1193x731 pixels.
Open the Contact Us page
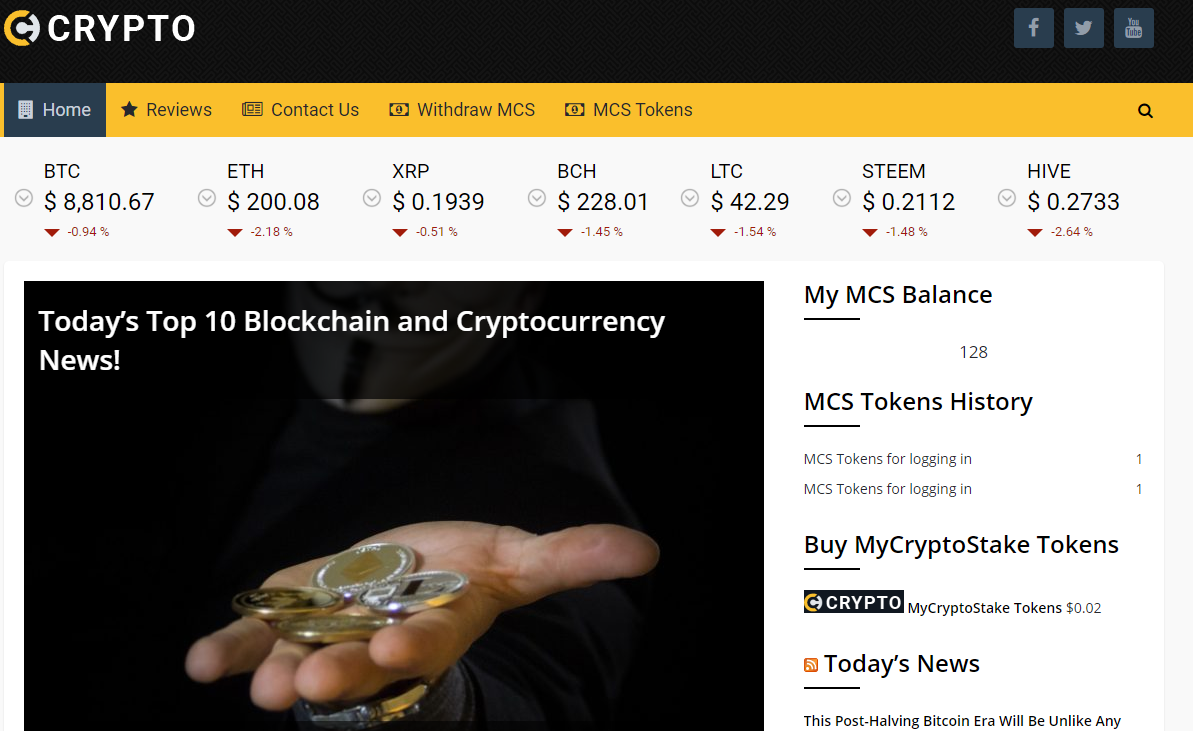(x=301, y=110)
